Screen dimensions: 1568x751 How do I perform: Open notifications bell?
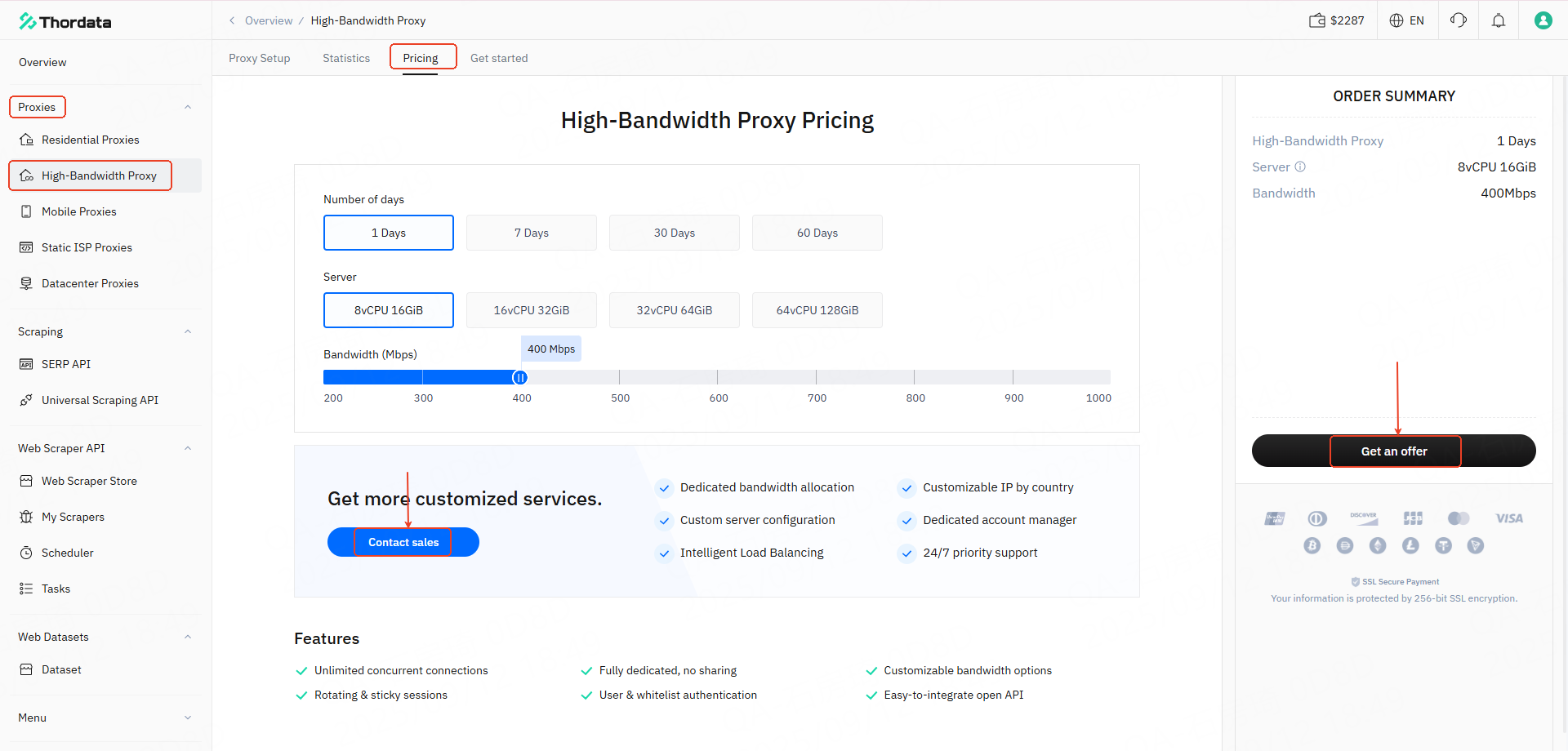1499,20
